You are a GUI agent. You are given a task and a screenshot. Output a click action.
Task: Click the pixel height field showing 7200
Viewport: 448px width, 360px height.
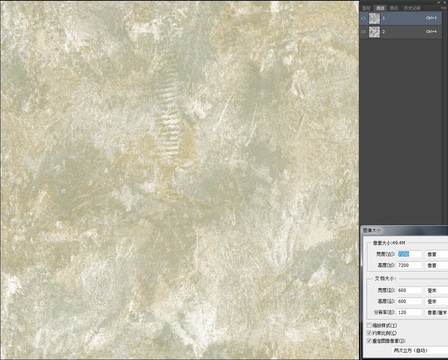pos(409,265)
